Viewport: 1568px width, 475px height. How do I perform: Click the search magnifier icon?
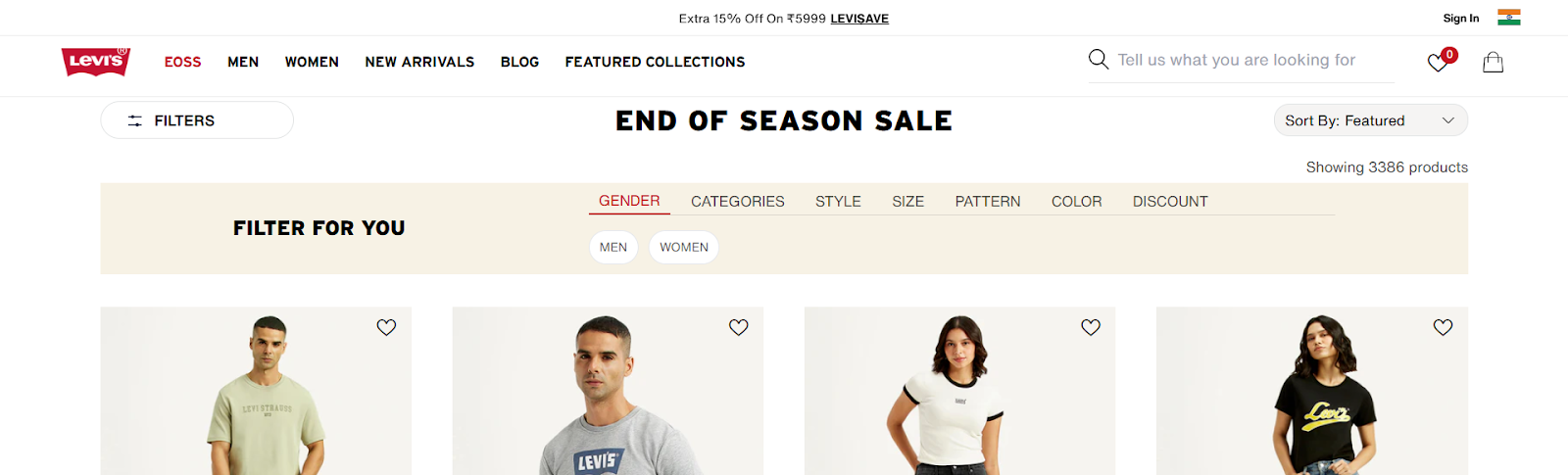(x=1099, y=60)
